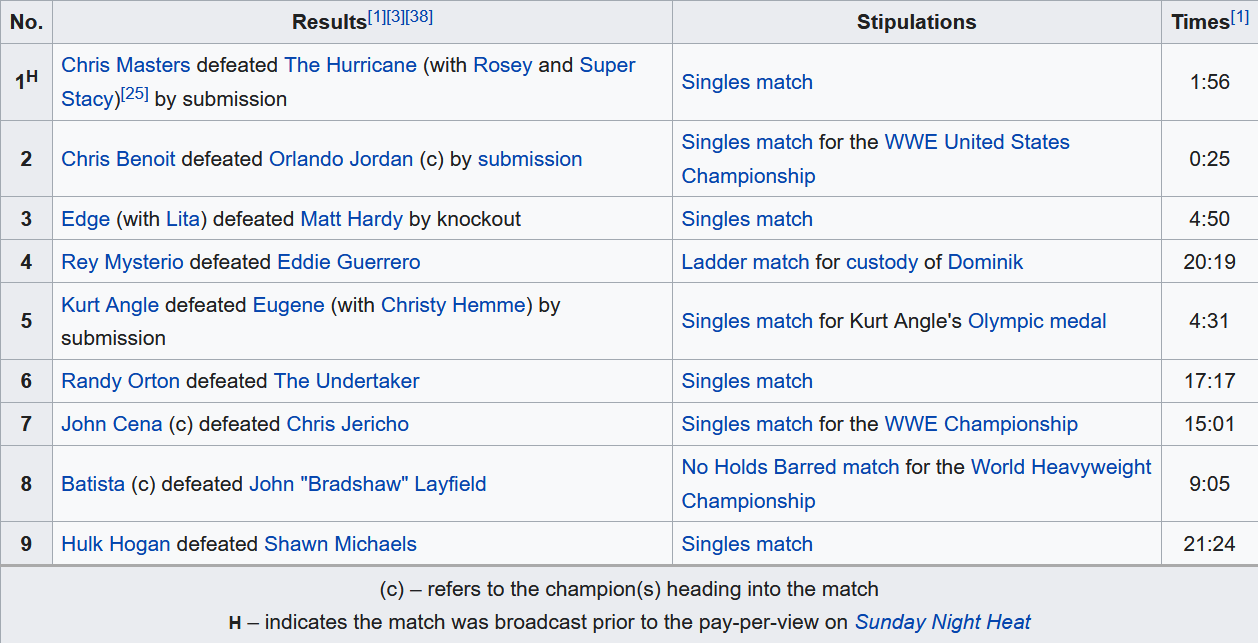Open the John Cena link

coord(111,424)
